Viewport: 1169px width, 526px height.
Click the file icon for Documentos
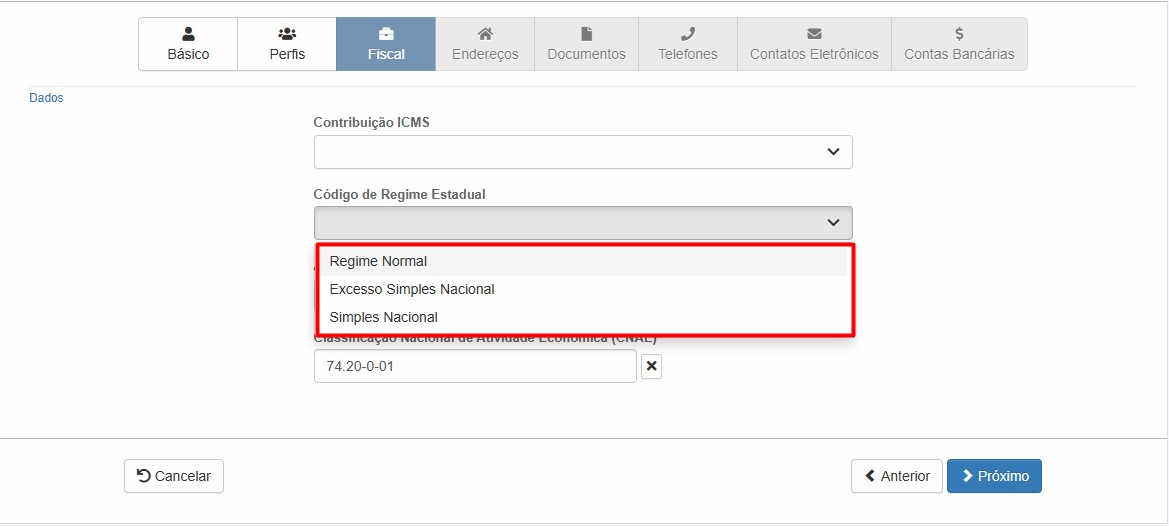click(x=586, y=34)
